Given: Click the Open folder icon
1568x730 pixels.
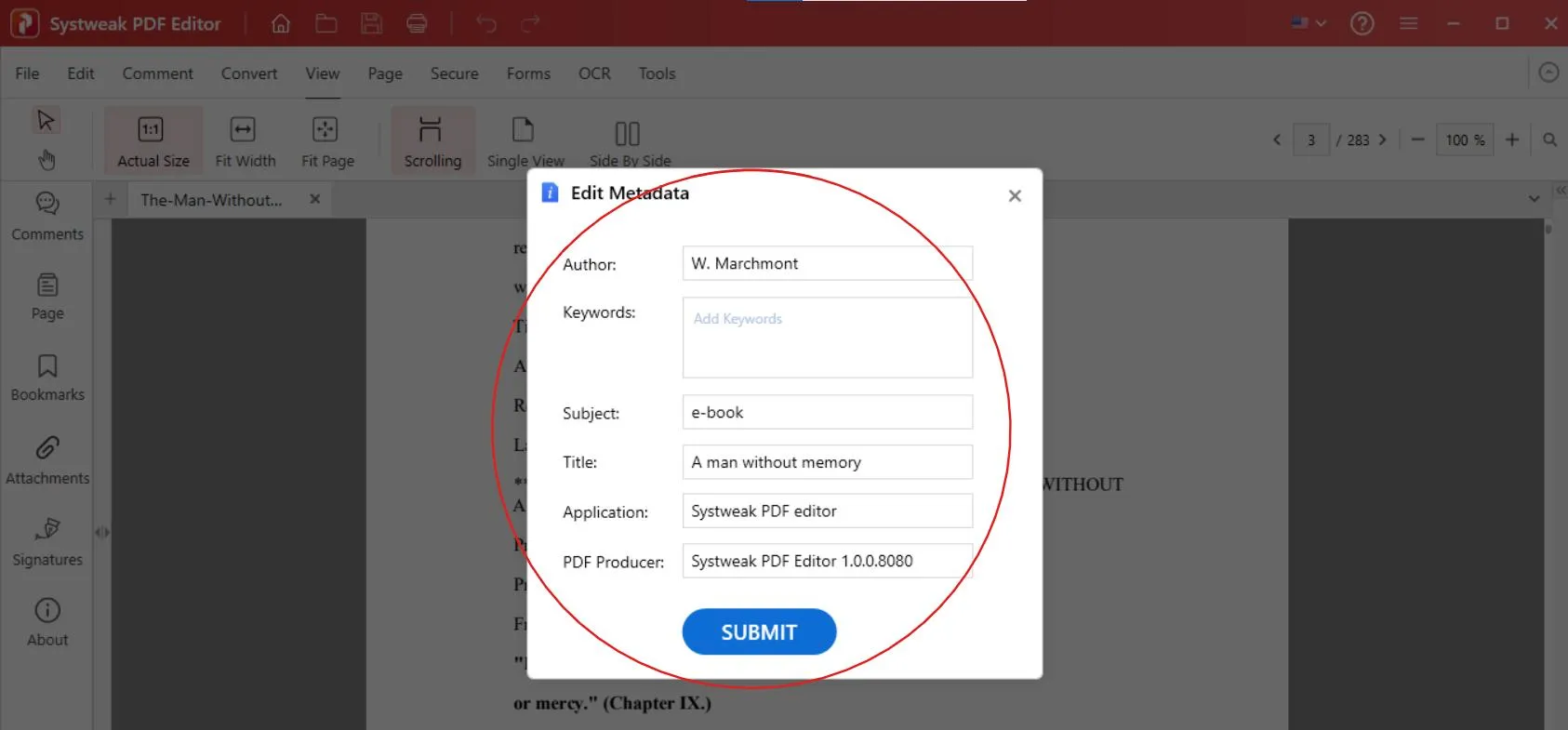Looking at the screenshot, I should point(326,23).
